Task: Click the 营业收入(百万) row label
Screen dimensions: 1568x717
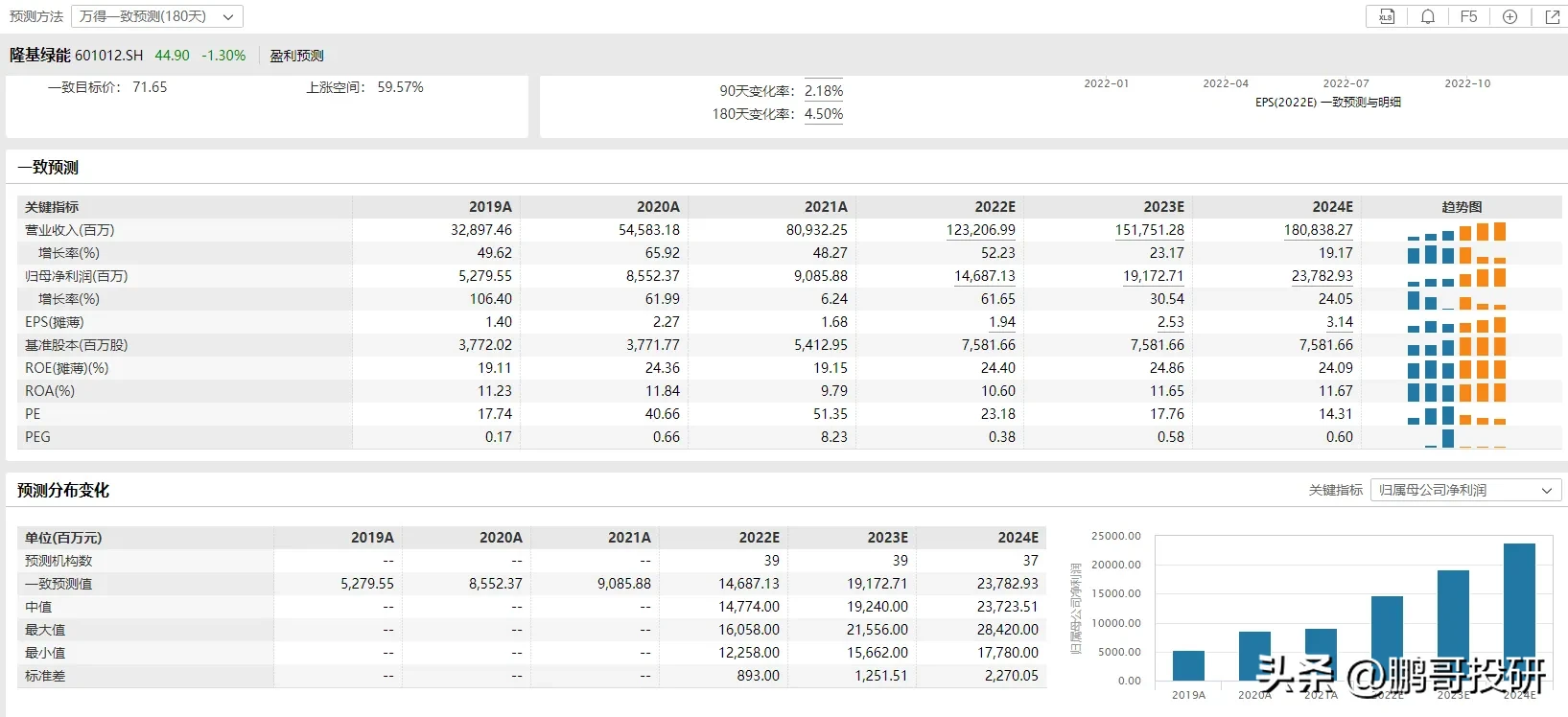Action: pos(70,230)
